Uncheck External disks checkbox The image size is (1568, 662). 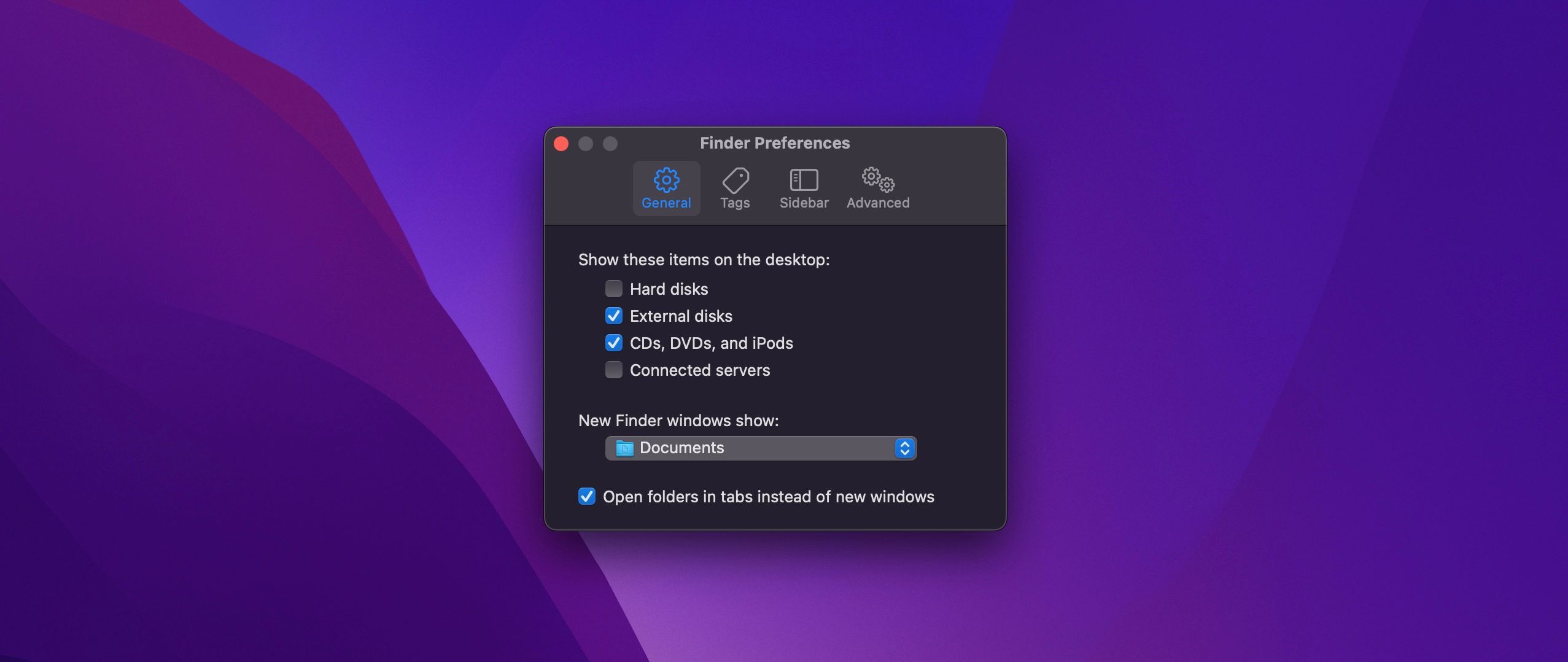pos(614,316)
